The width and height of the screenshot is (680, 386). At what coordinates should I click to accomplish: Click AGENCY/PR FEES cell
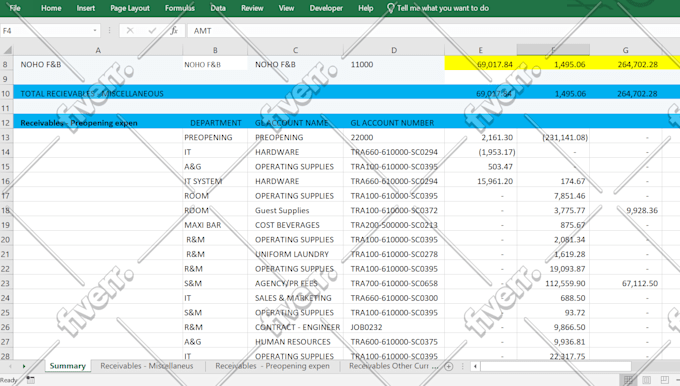pos(295,283)
